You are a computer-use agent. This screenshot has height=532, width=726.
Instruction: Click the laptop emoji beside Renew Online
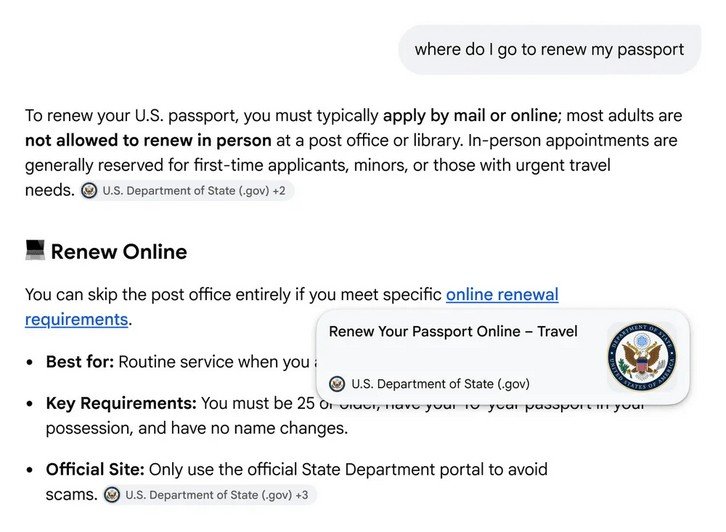click(35, 250)
